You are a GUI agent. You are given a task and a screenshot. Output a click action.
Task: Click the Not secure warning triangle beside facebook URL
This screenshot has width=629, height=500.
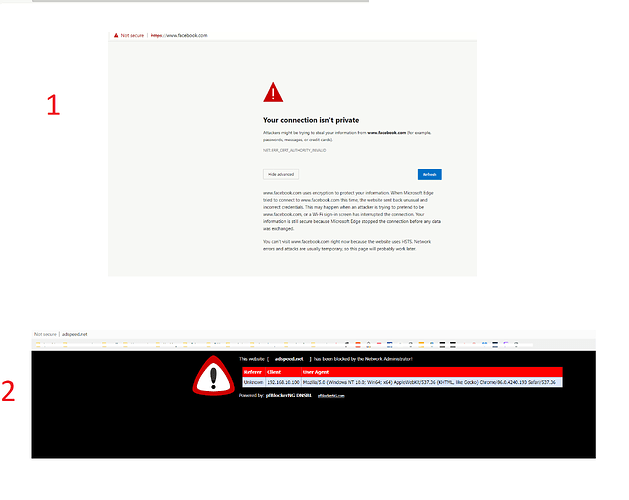116,35
